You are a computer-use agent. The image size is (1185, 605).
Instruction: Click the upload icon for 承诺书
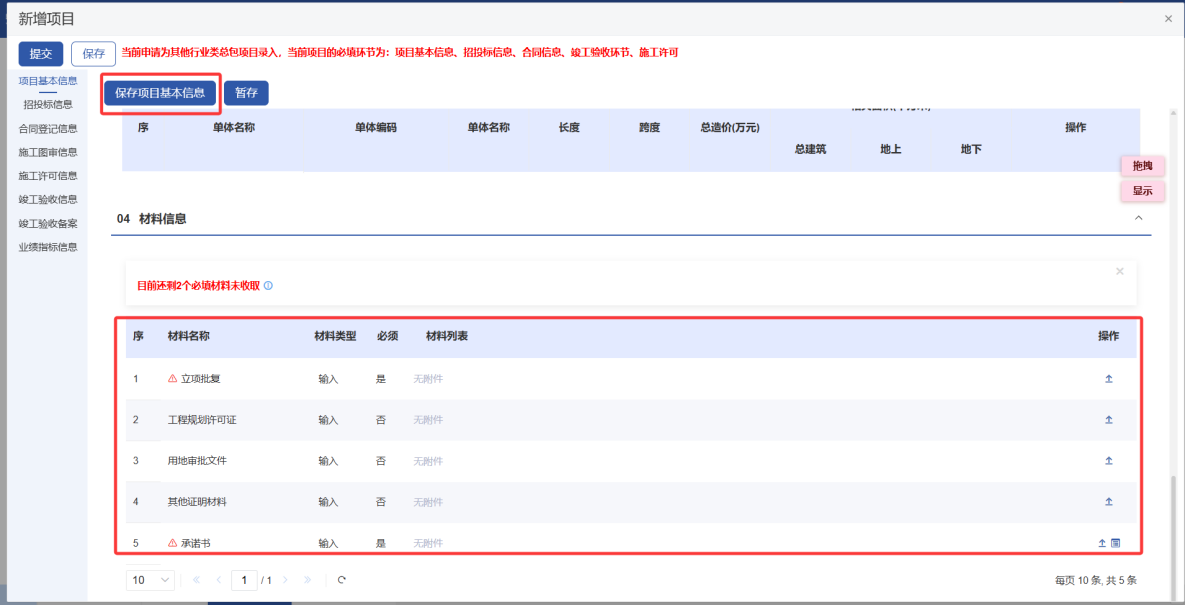[1102, 543]
